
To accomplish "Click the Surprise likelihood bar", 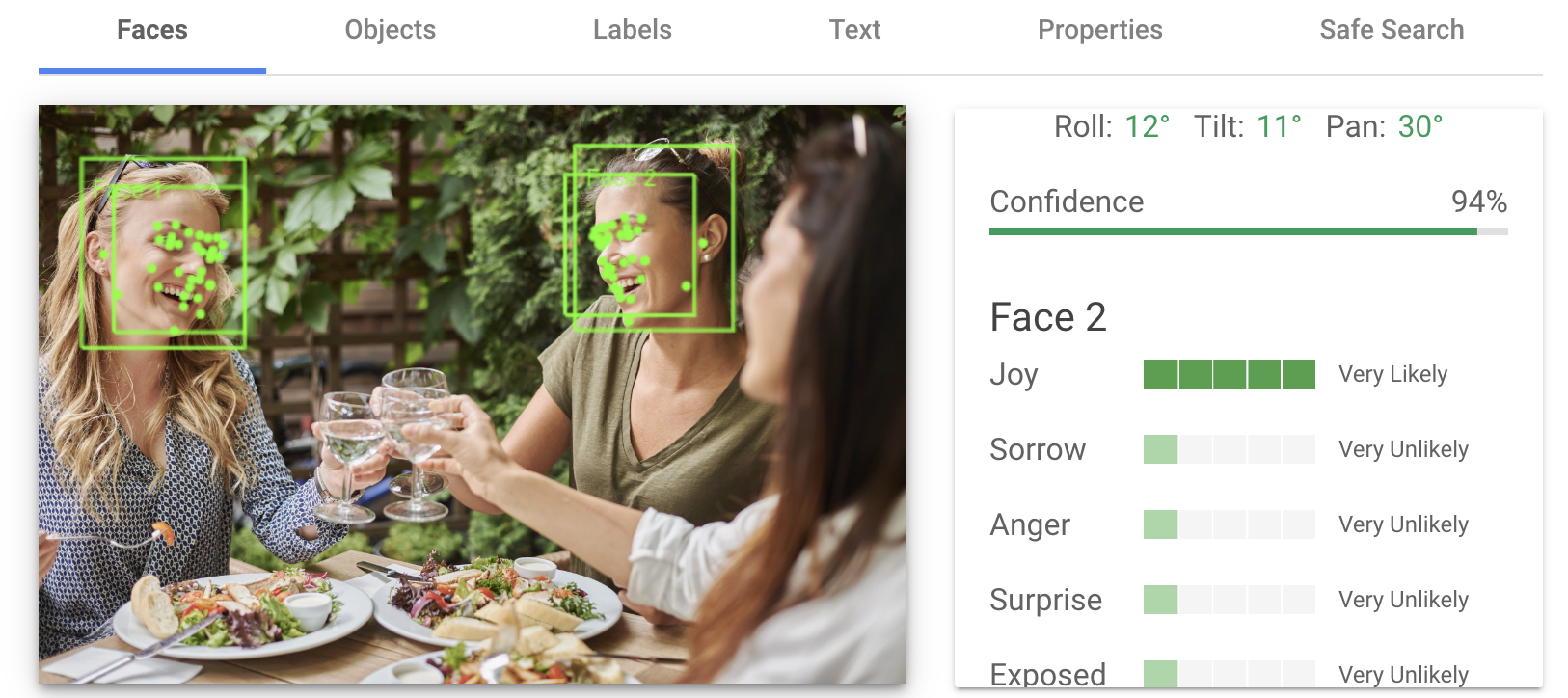I will click(x=1230, y=600).
